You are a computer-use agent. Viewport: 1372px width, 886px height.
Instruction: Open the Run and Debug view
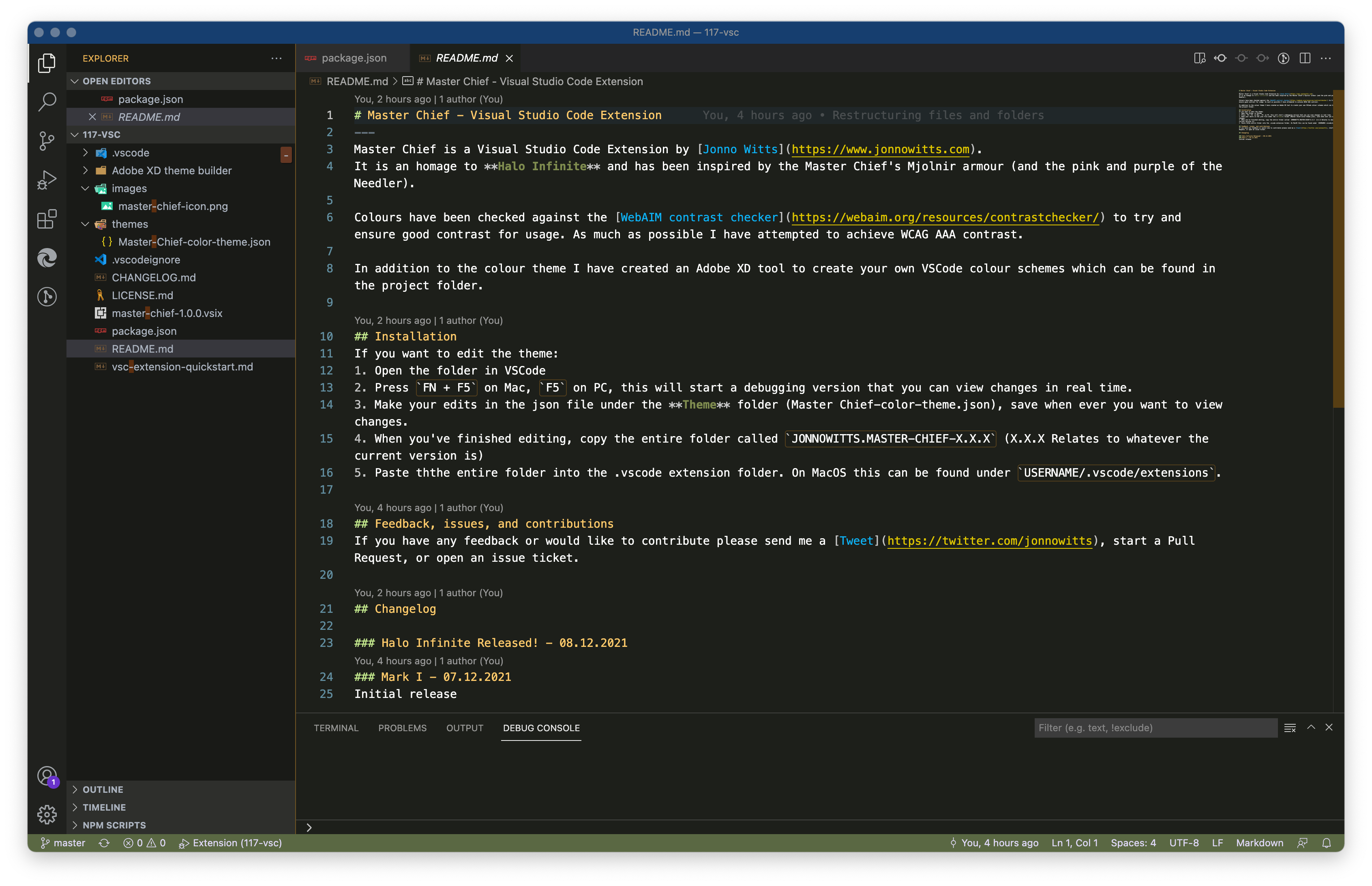click(47, 180)
